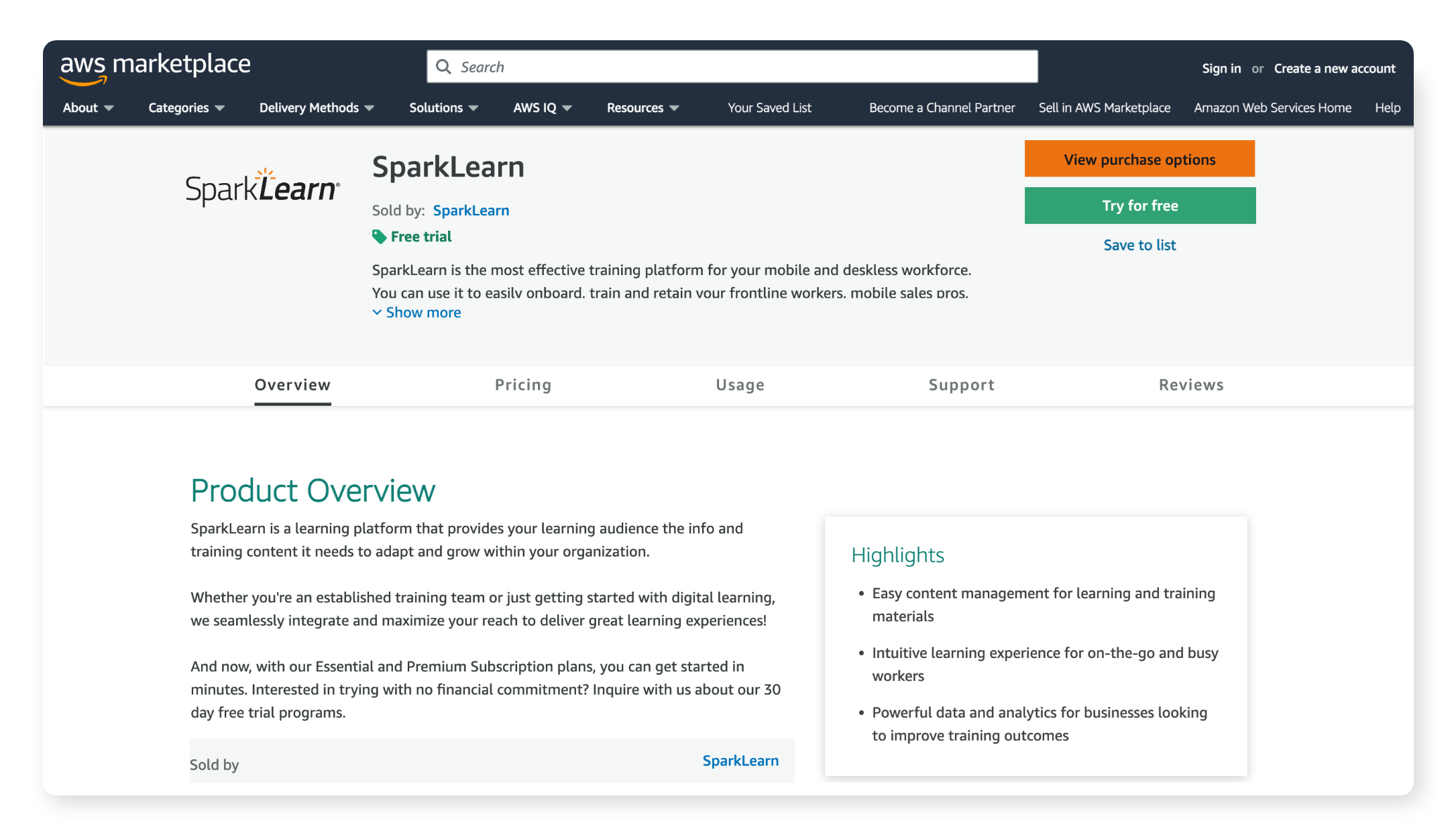The width and height of the screenshot is (1456, 823).
Task: Expand the About dropdown menu
Action: (88, 108)
